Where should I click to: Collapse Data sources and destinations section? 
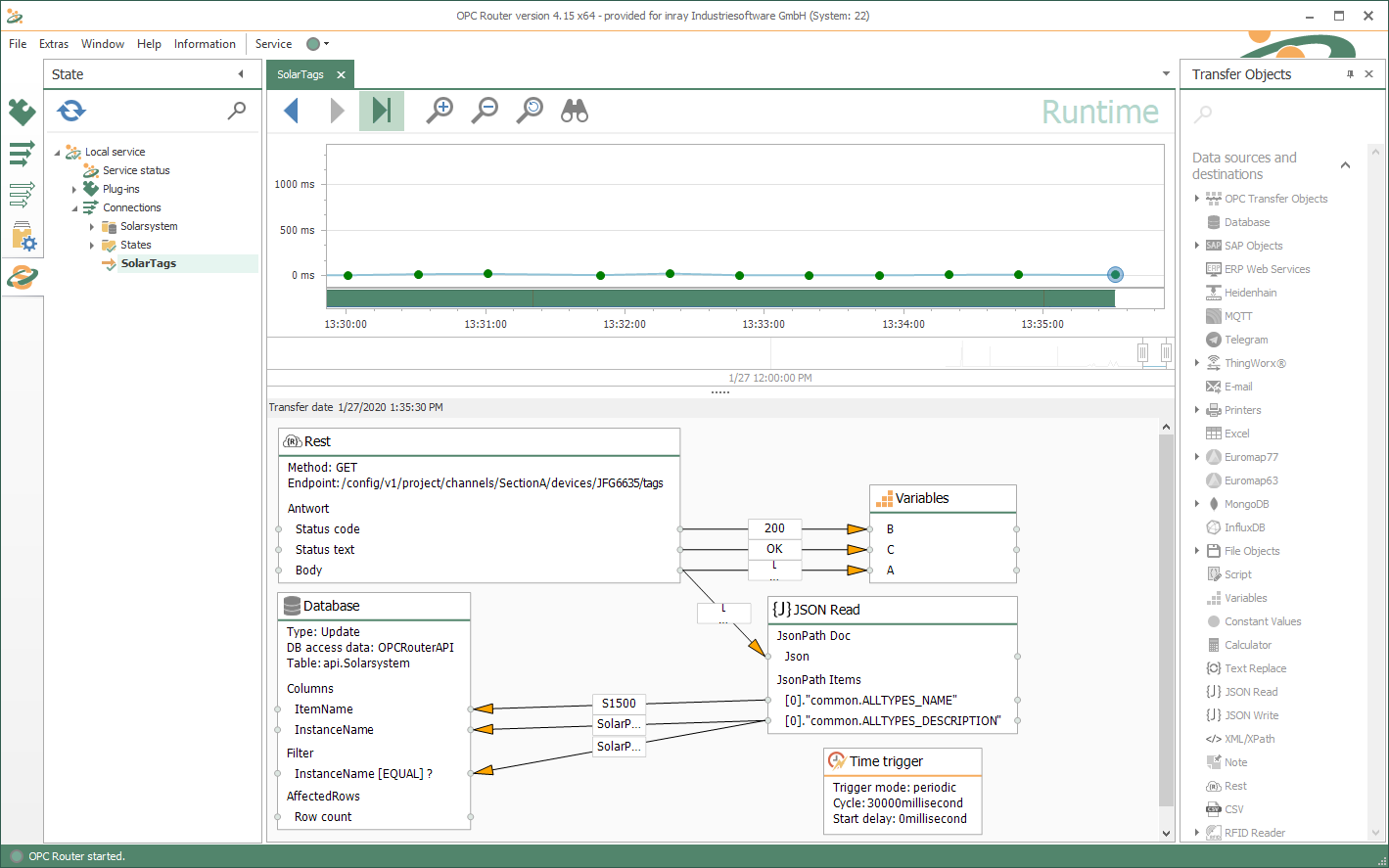(x=1345, y=165)
